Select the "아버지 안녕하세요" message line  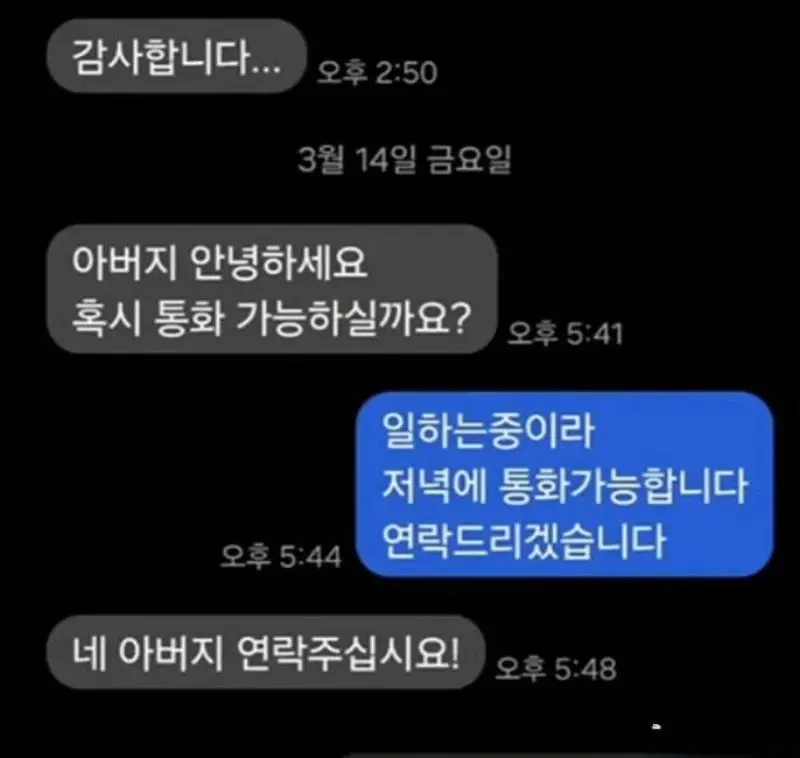pyautogui.click(x=219, y=262)
